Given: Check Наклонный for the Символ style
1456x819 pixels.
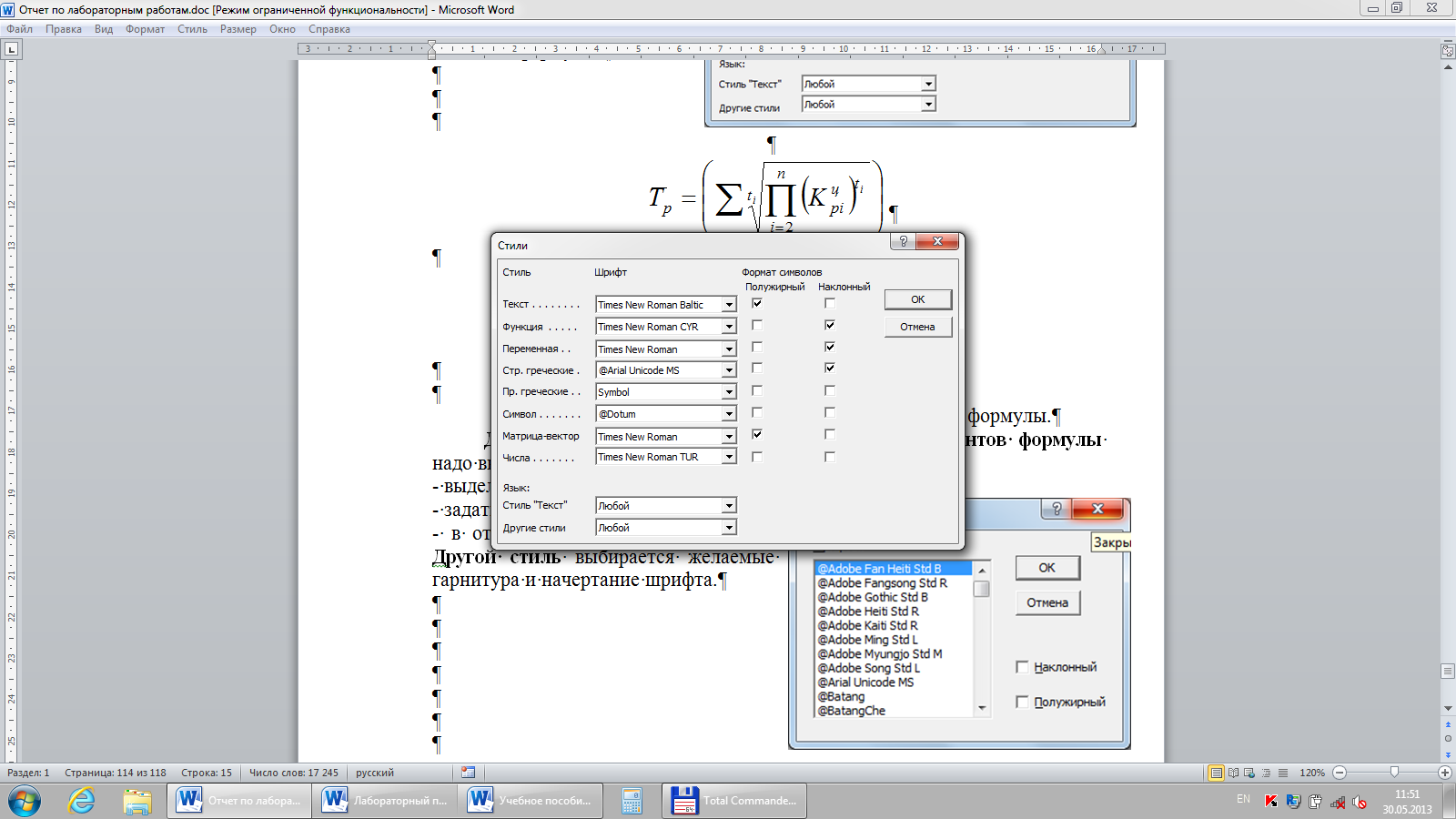Looking at the screenshot, I should (830, 412).
